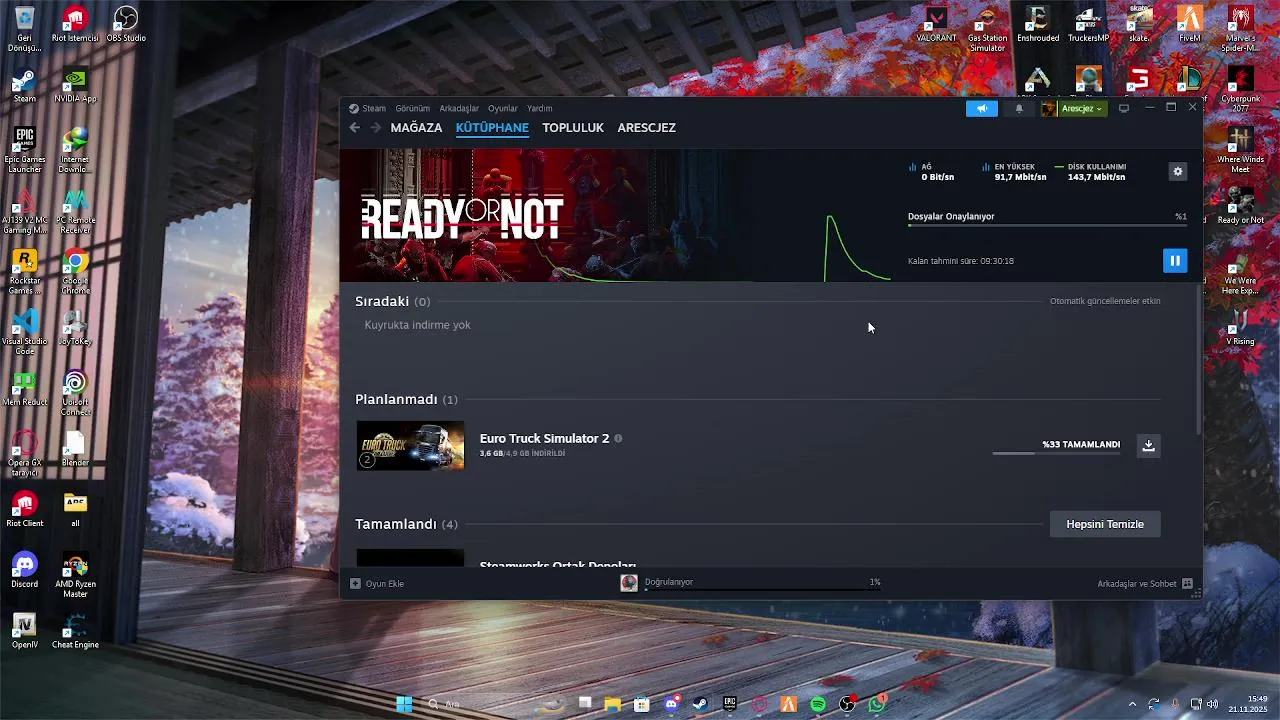Start the Euro Truck Simulator 2 download
The image size is (1280, 720).
(1149, 445)
